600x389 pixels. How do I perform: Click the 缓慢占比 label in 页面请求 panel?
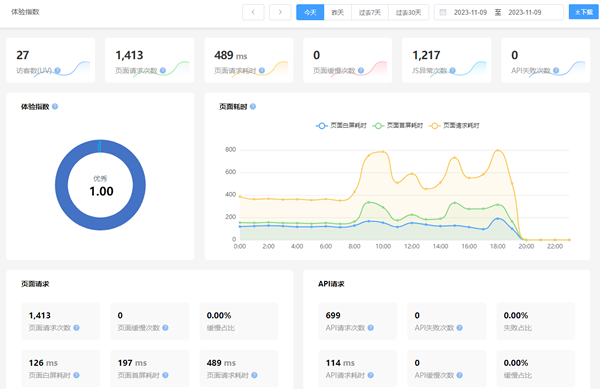[x=221, y=328]
